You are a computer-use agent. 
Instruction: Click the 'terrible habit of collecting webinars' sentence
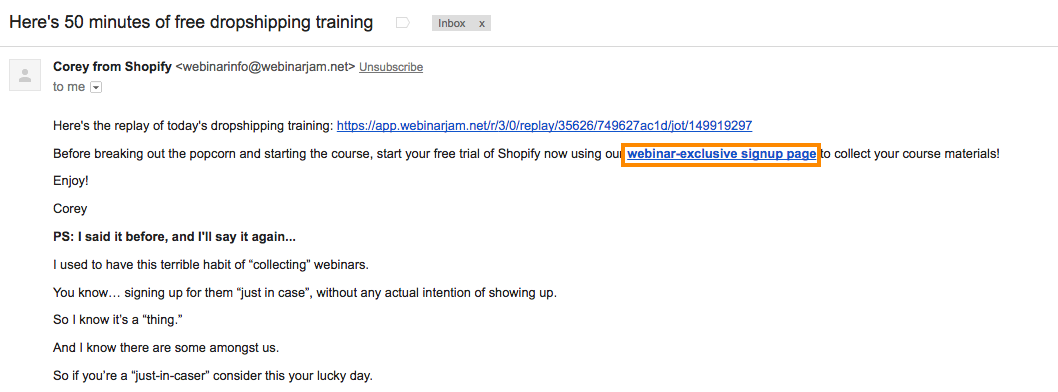211,264
